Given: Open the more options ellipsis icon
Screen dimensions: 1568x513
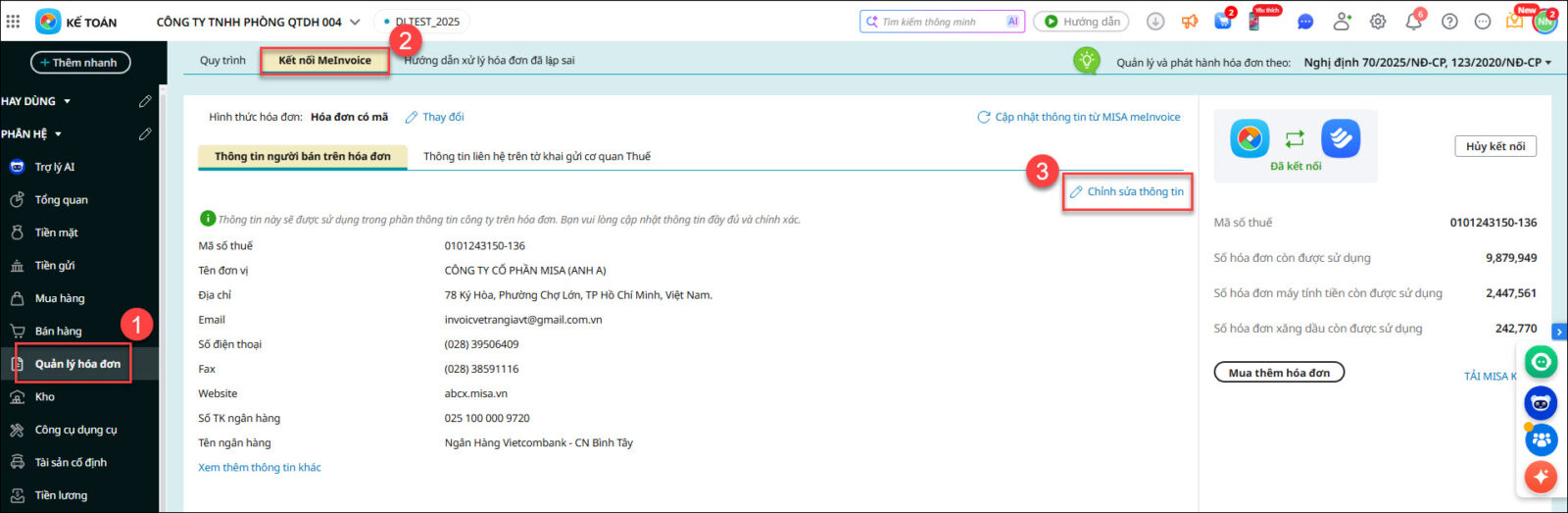Looking at the screenshot, I should 1483,22.
